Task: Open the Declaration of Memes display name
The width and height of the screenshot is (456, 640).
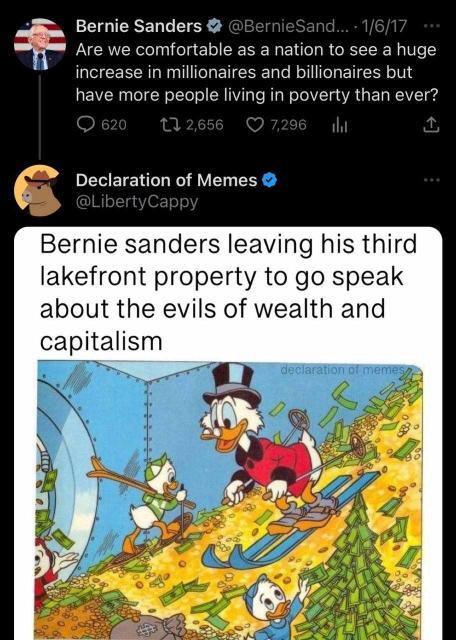Action: [167, 180]
